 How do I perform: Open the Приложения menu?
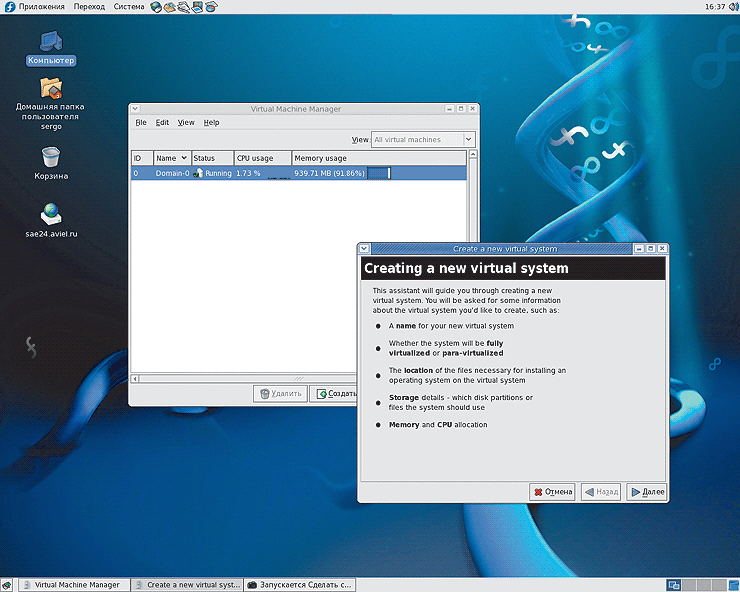[x=41, y=7]
